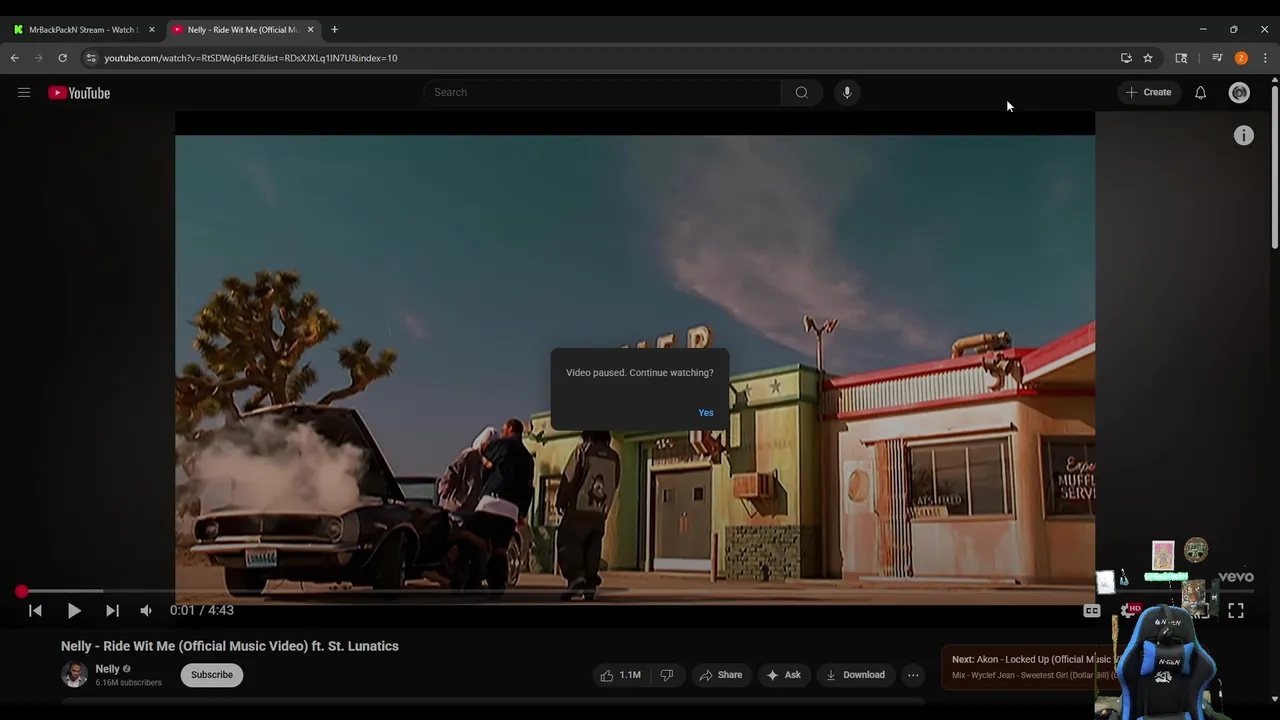This screenshot has width=1280, height=720.
Task: Enter fullscreen mode
Action: (x=1236, y=610)
